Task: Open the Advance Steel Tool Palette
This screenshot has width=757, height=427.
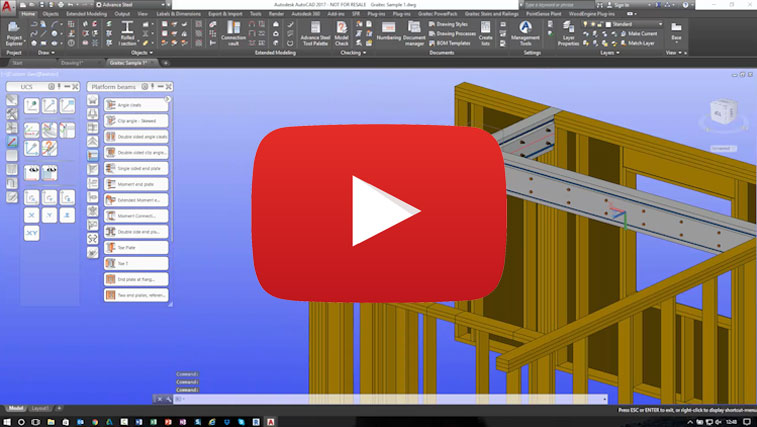Action: click(x=315, y=33)
